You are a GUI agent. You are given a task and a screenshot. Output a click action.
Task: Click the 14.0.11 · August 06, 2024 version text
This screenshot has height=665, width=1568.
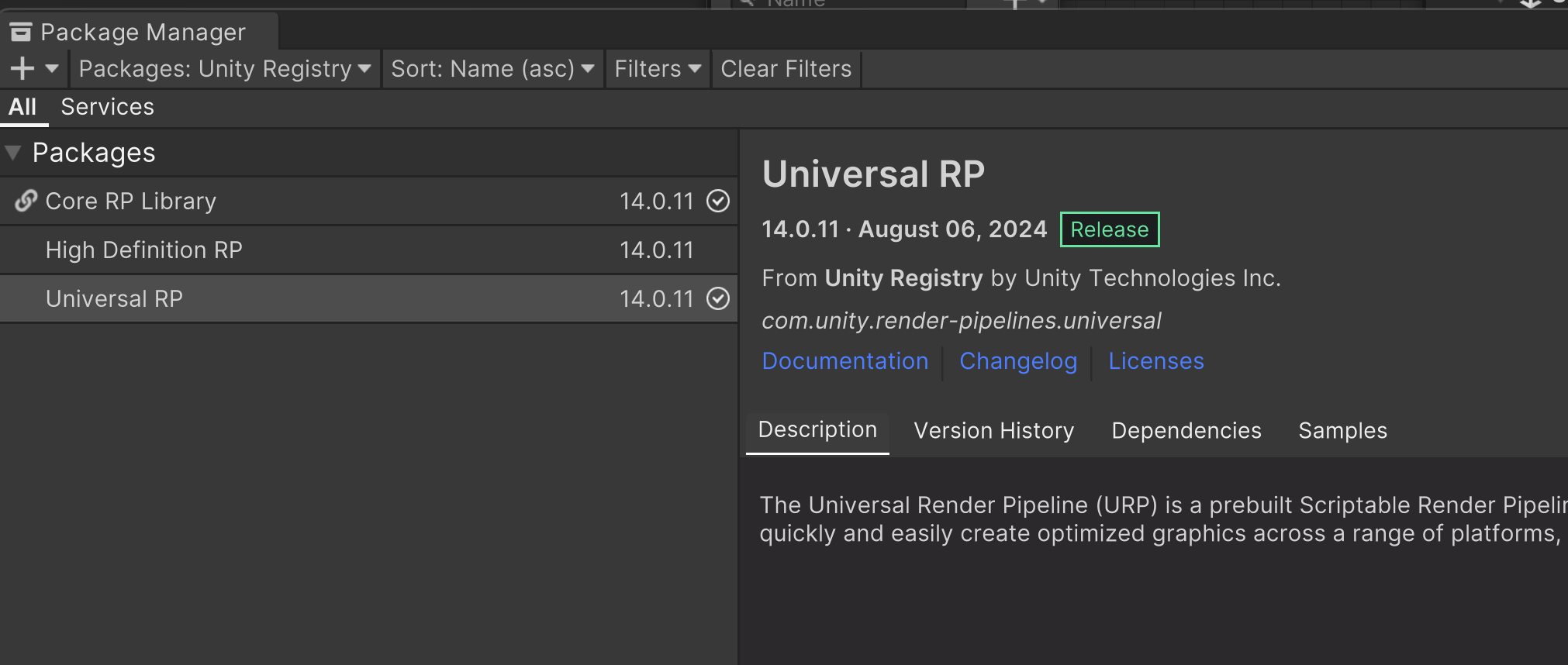(x=904, y=229)
